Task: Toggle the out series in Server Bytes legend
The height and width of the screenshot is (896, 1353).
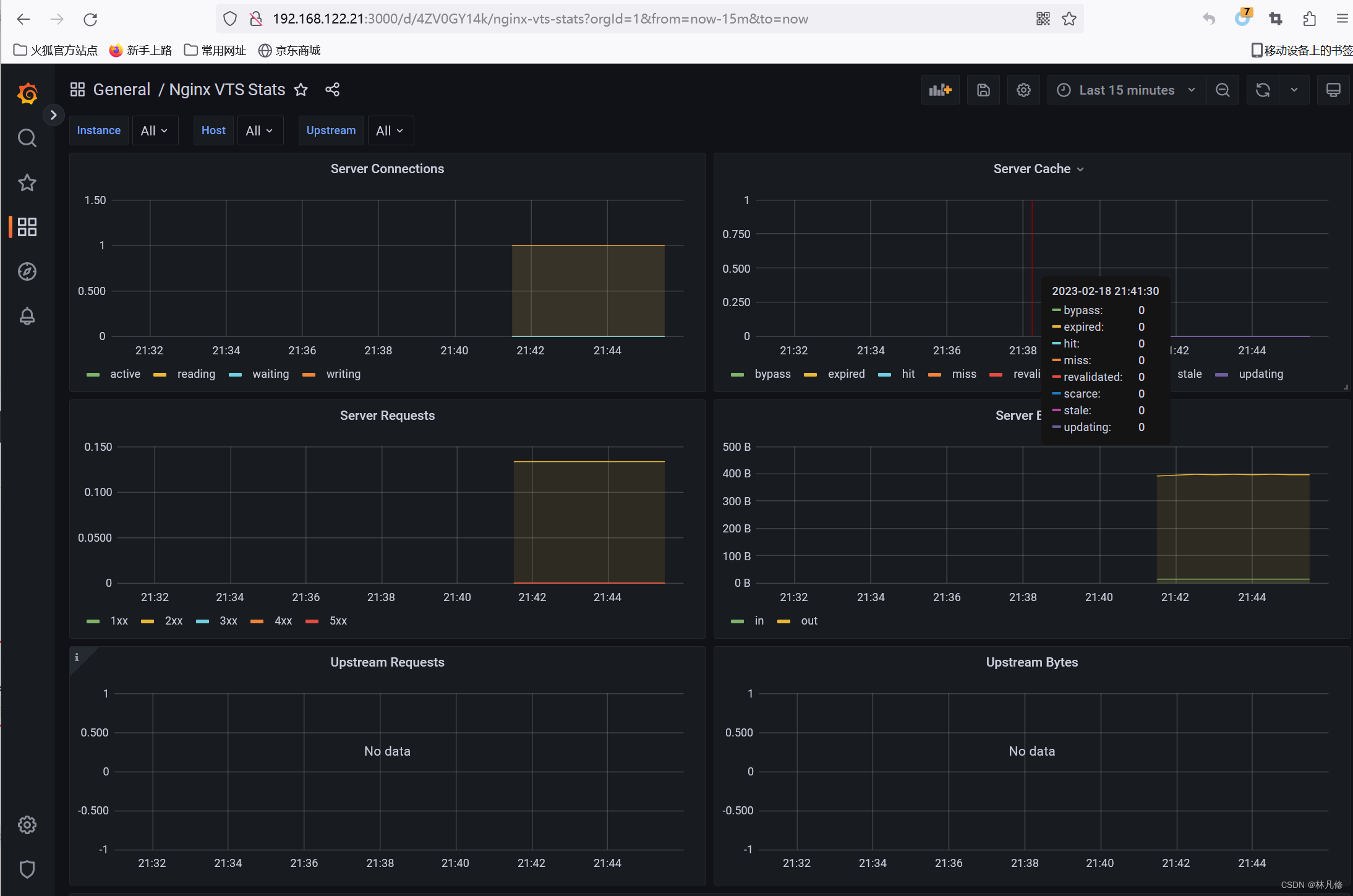Action: (809, 621)
